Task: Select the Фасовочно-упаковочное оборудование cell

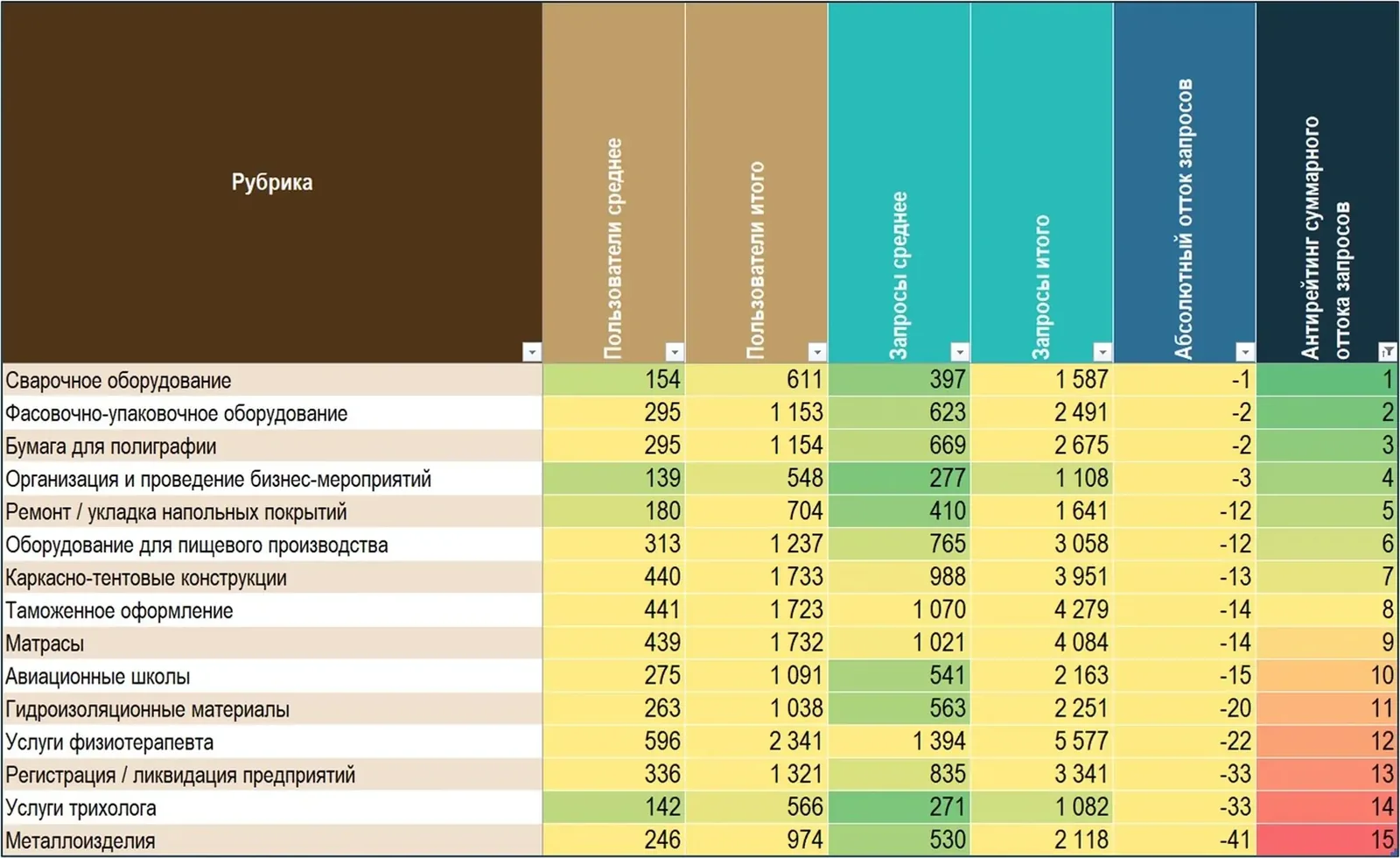Action: (x=272, y=413)
